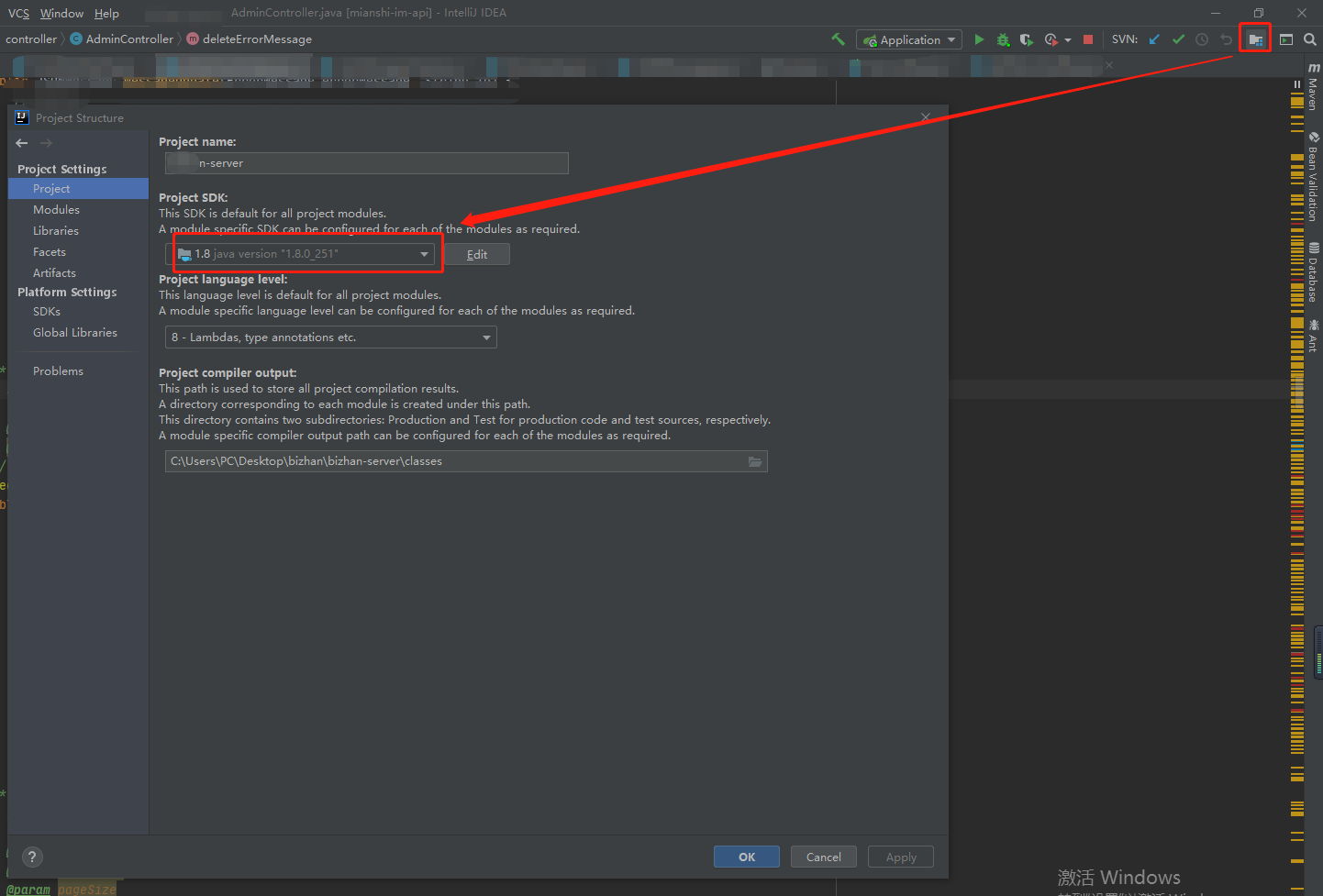The image size is (1323, 896).
Task: Open Search Everywhere with the magnifier icon
Action: pos(1310,39)
